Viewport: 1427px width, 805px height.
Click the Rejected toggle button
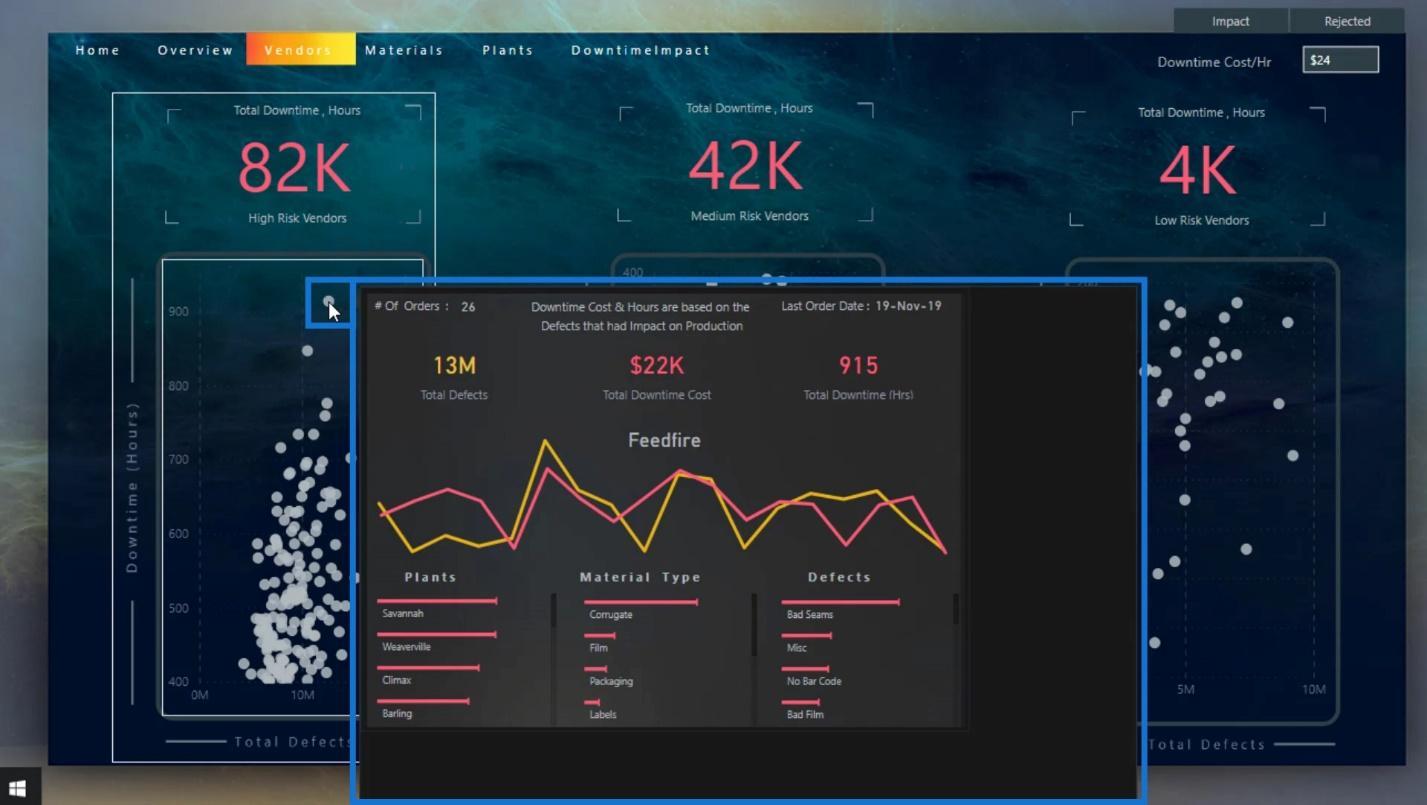pos(1347,21)
